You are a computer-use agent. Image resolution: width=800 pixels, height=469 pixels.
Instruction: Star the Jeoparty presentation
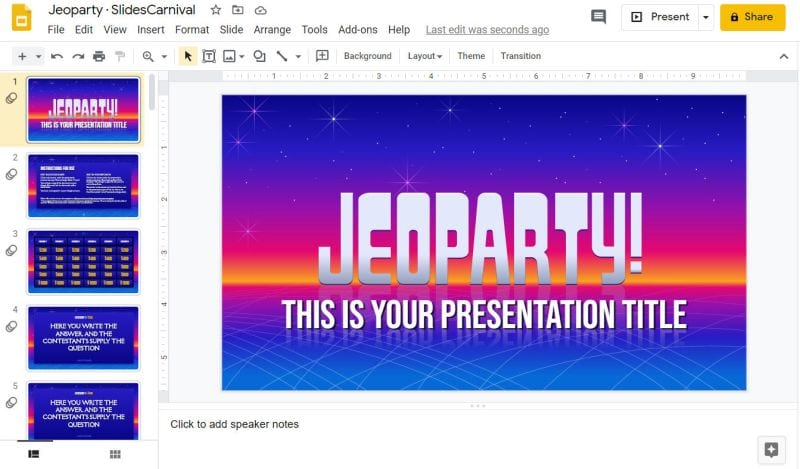pyautogui.click(x=215, y=10)
